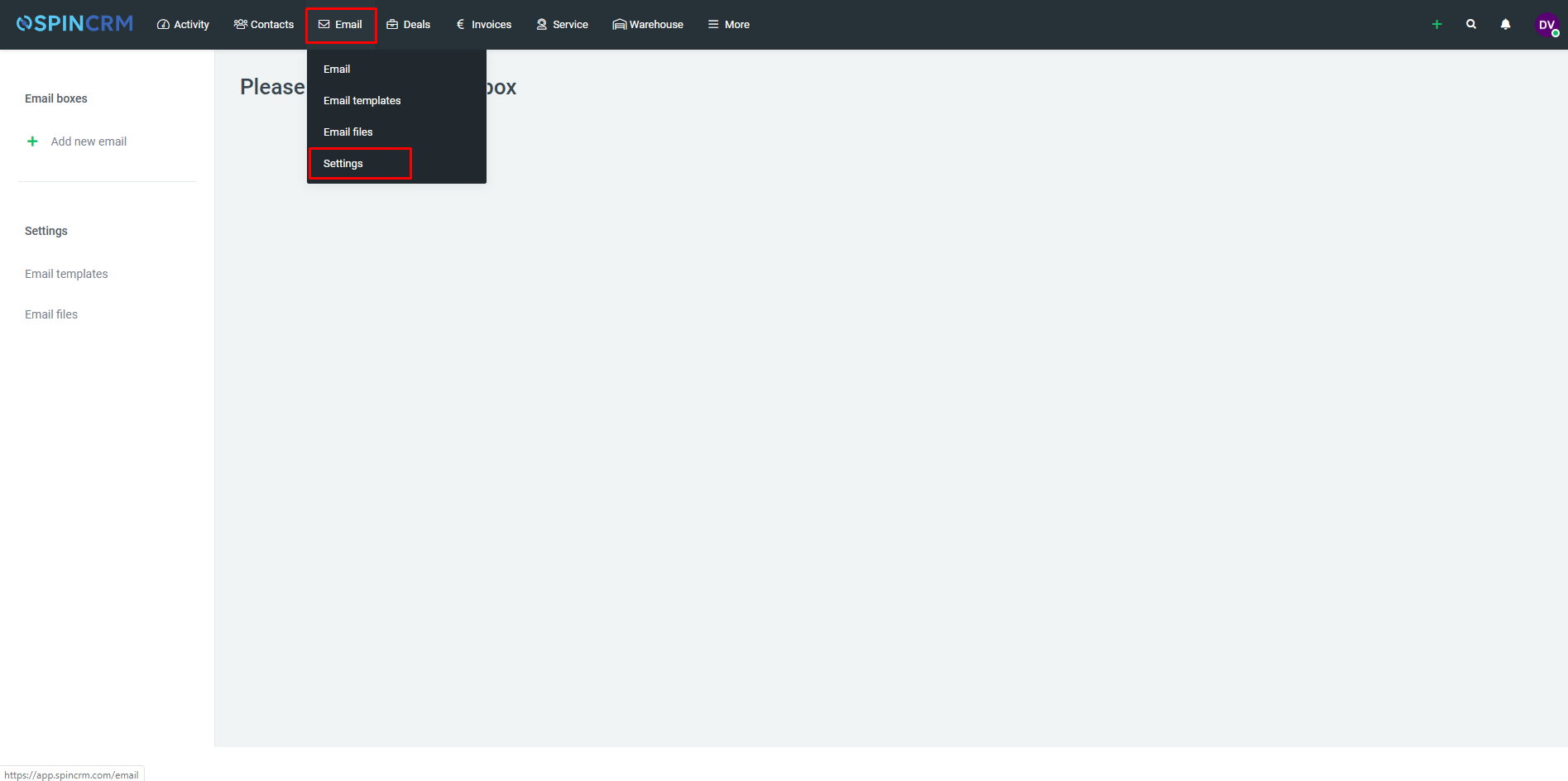
Task: Click the SpinCRM logo
Action: point(74,24)
